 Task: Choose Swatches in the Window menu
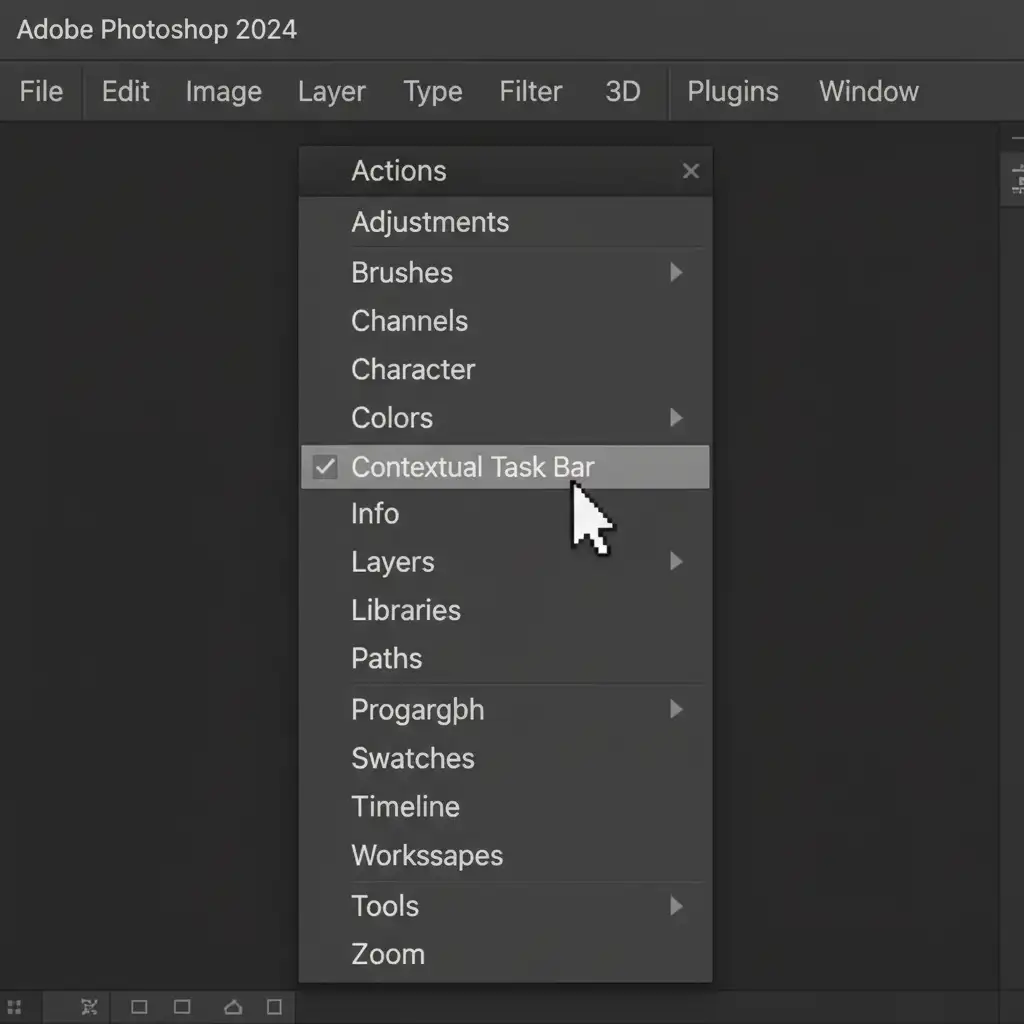click(413, 758)
